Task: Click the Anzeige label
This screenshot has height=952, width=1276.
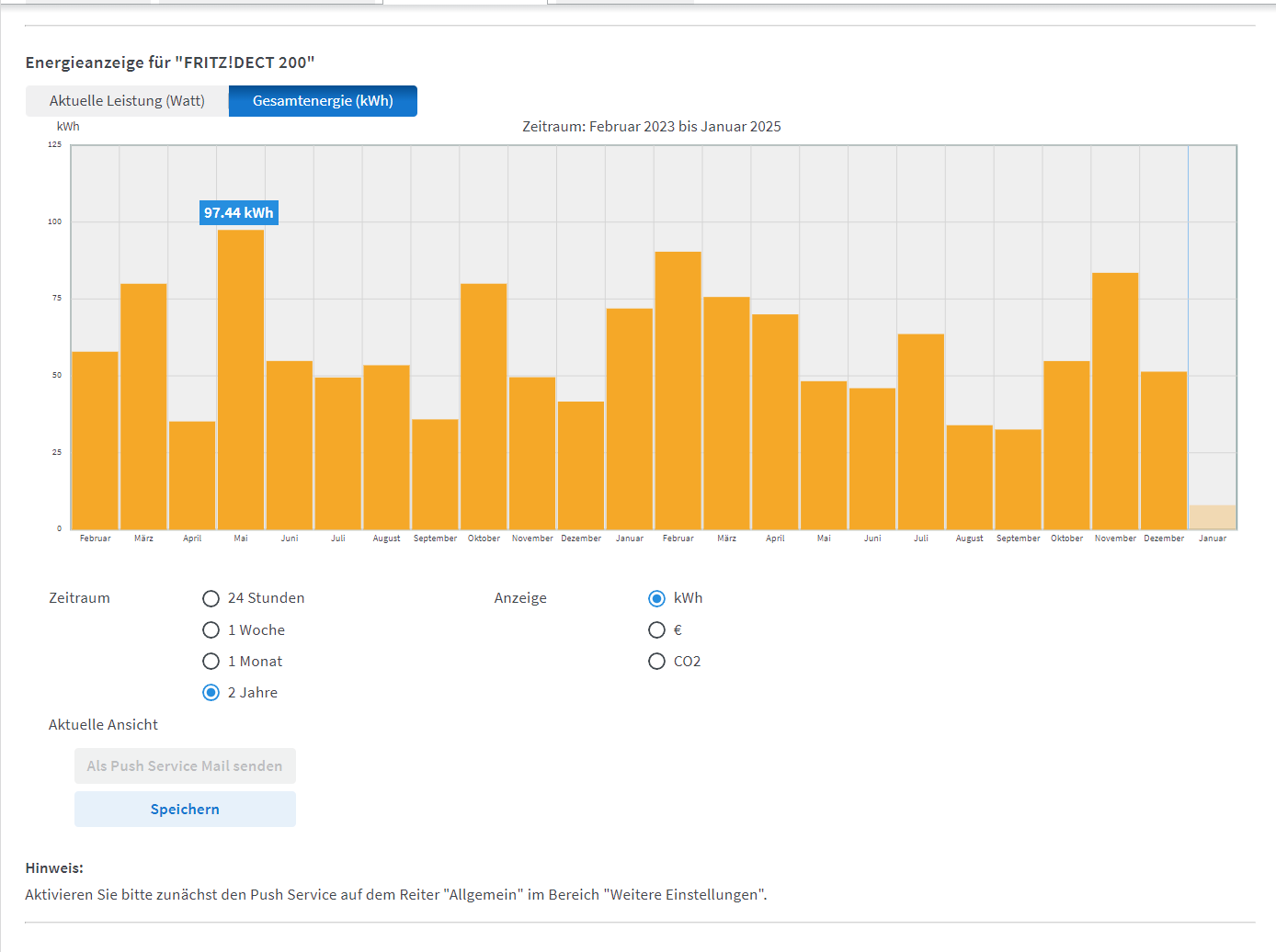Action: point(520,598)
